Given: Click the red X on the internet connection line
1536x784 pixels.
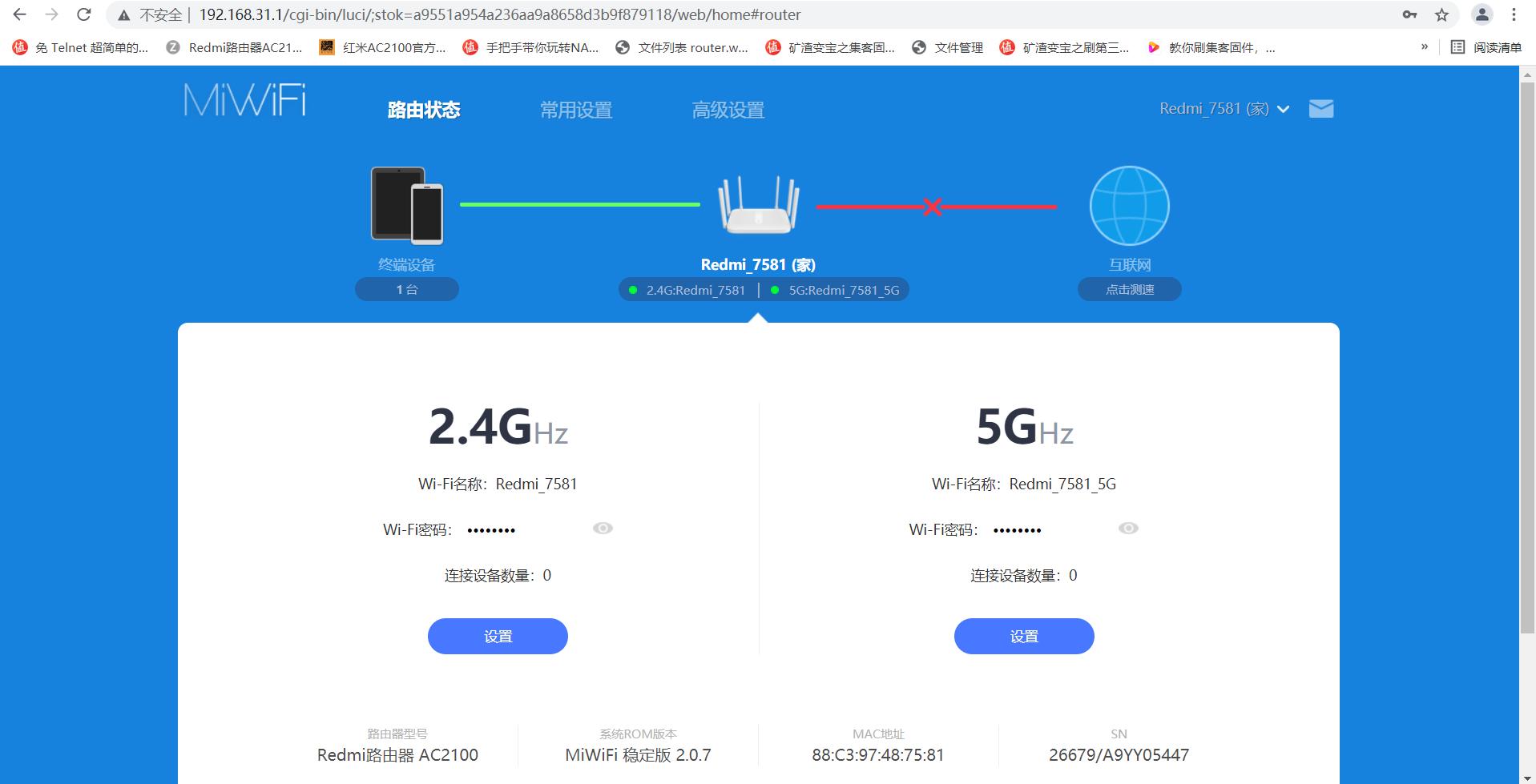Looking at the screenshot, I should tap(932, 206).
